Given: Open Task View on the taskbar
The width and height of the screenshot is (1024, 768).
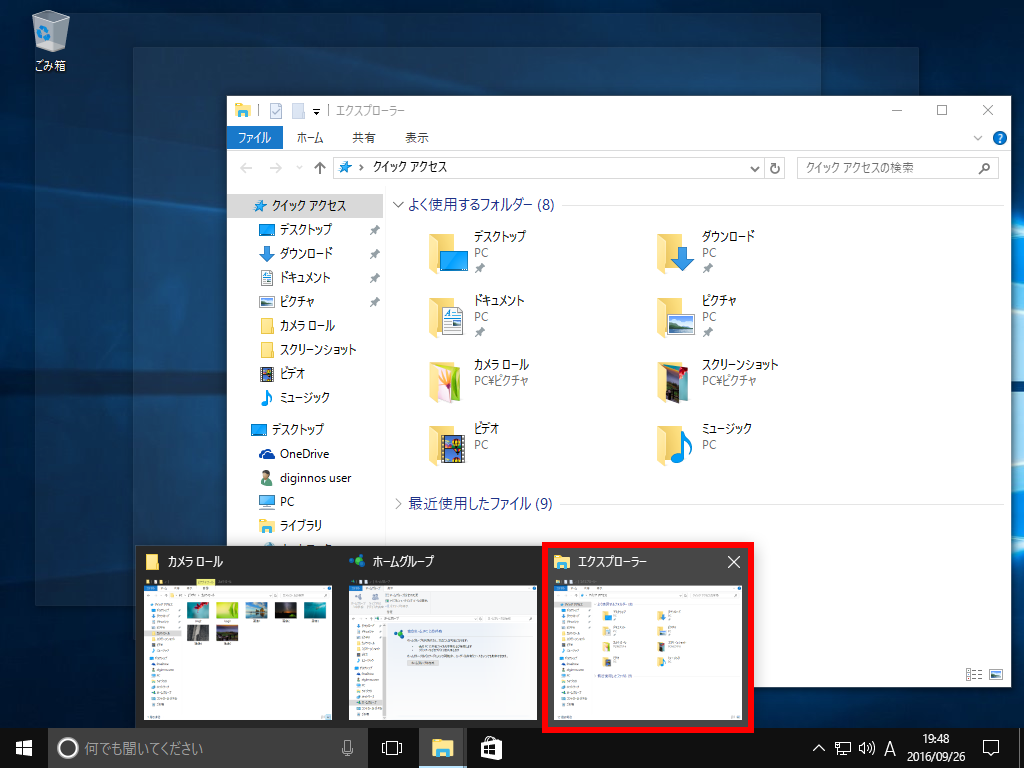Looking at the screenshot, I should point(392,748).
